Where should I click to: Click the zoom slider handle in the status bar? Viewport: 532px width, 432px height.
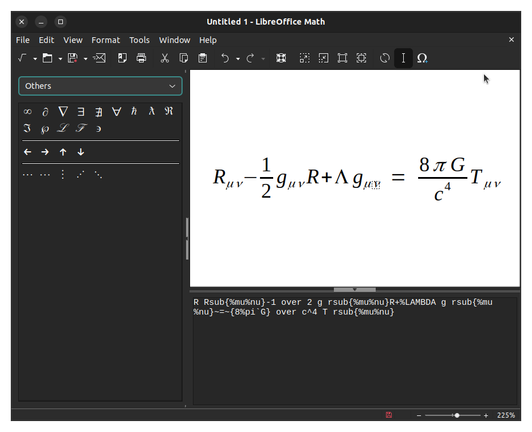coord(457,415)
